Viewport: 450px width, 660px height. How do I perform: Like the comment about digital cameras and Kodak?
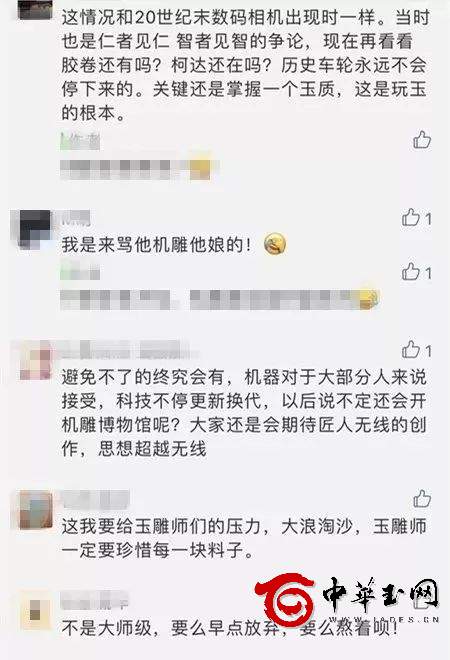coord(422,140)
